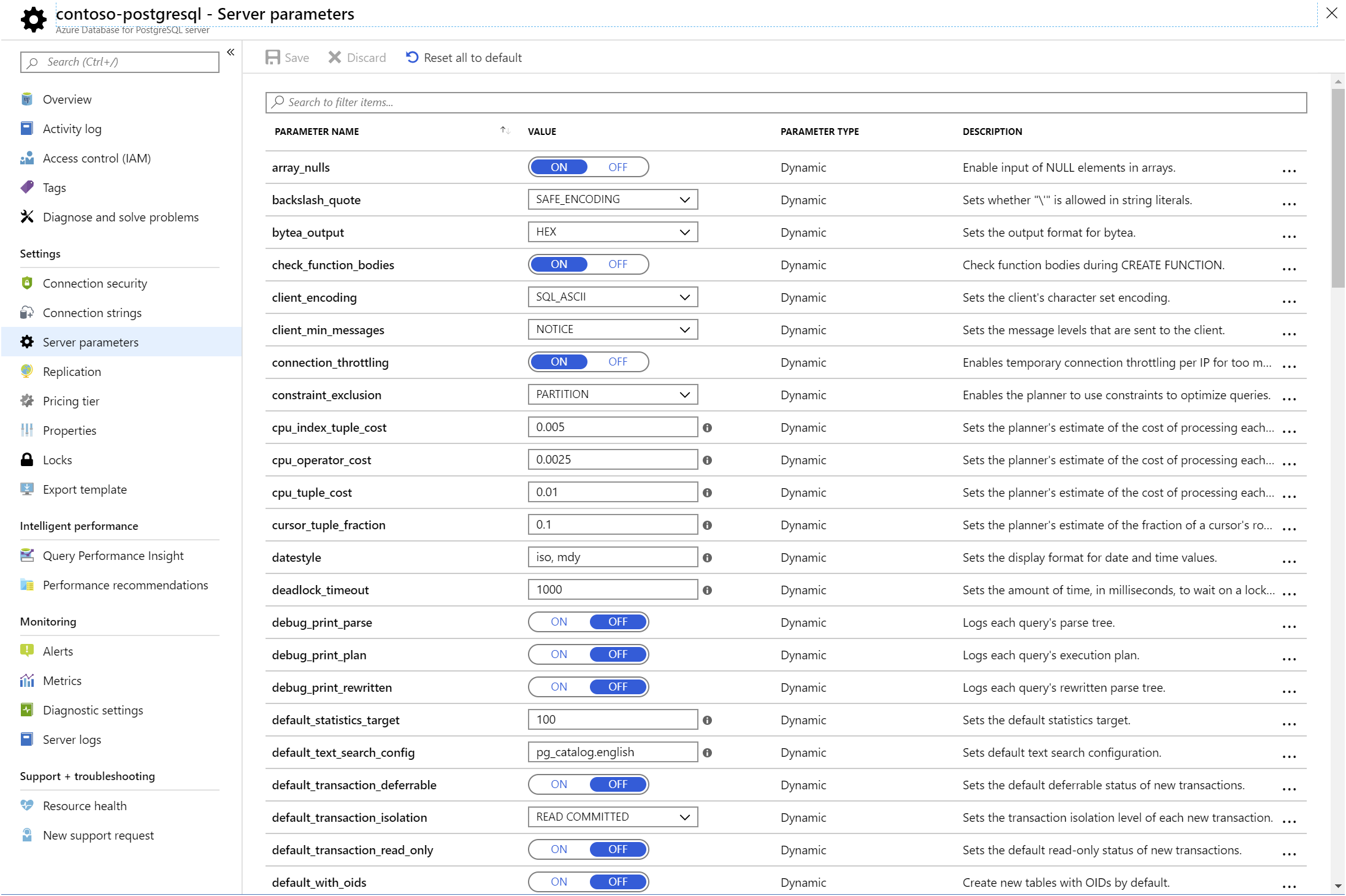The width and height of the screenshot is (1346, 896).
Task: Click the Reset all to default icon
Action: [412, 58]
